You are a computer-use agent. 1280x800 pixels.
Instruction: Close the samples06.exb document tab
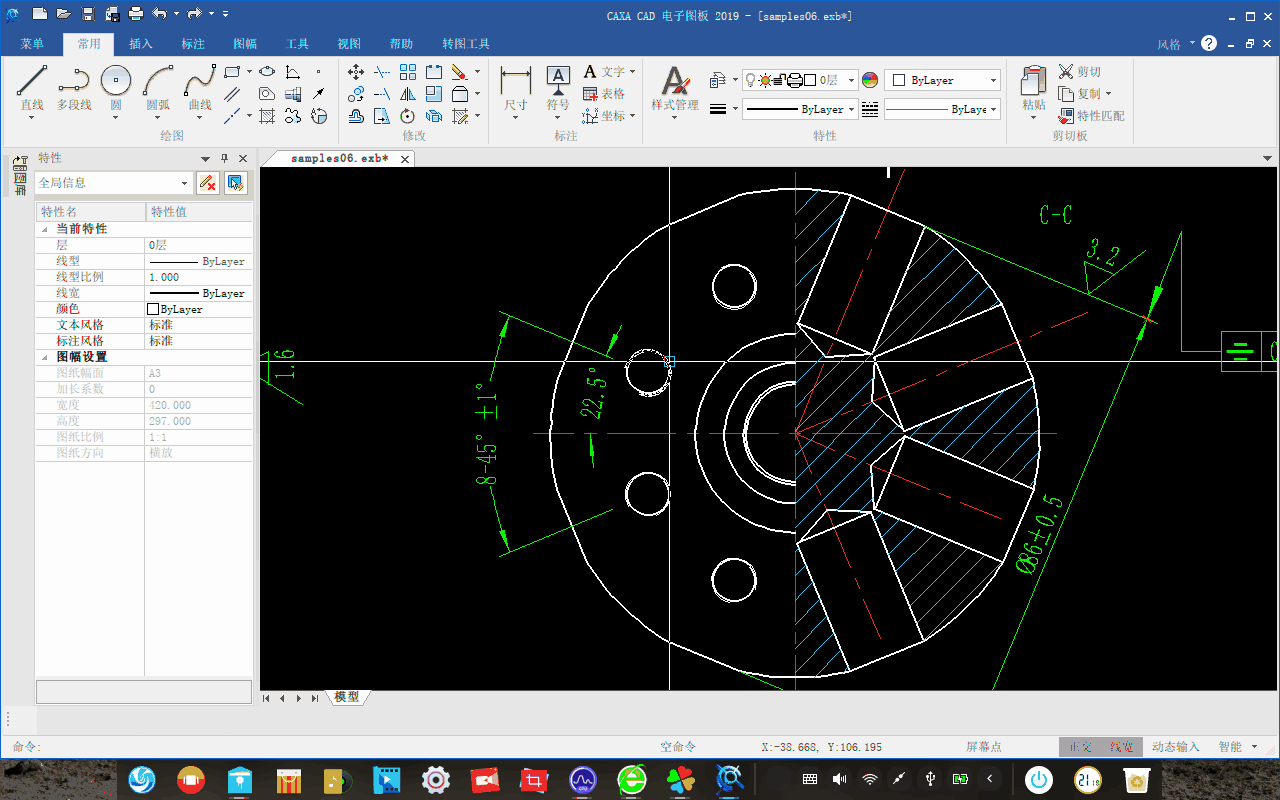405,159
